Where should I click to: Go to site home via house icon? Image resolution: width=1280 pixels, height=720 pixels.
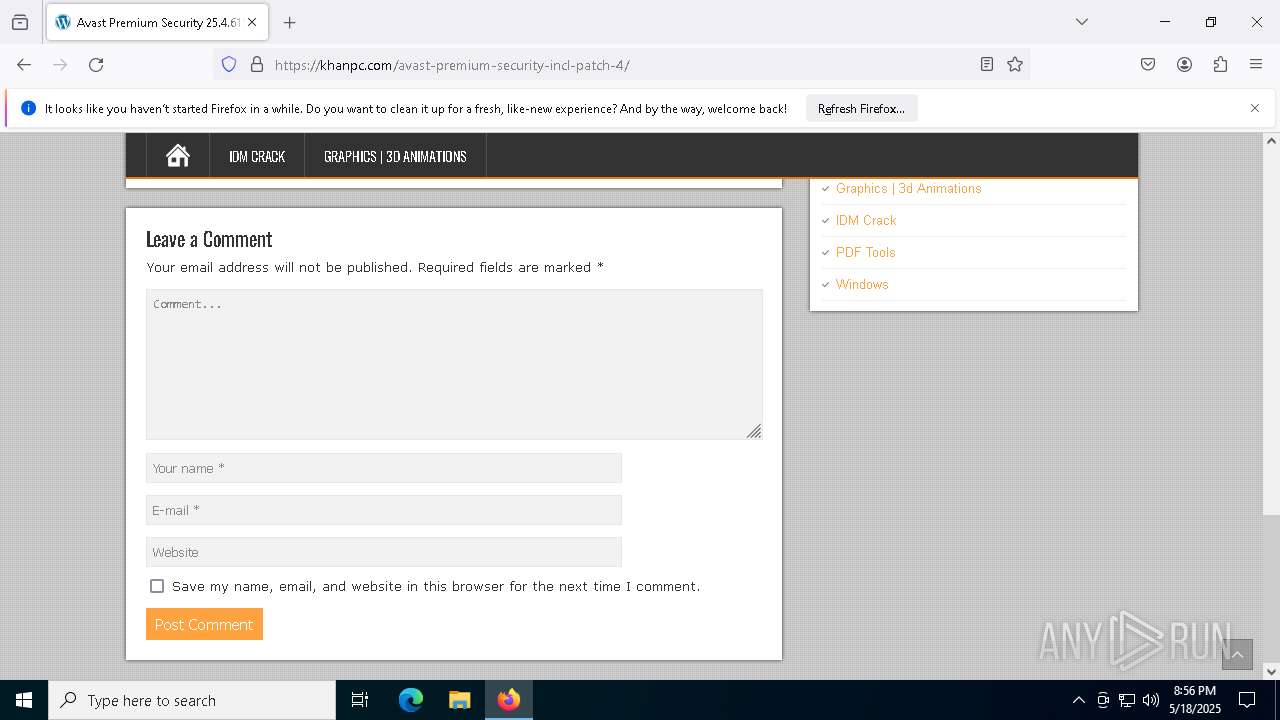pos(178,156)
